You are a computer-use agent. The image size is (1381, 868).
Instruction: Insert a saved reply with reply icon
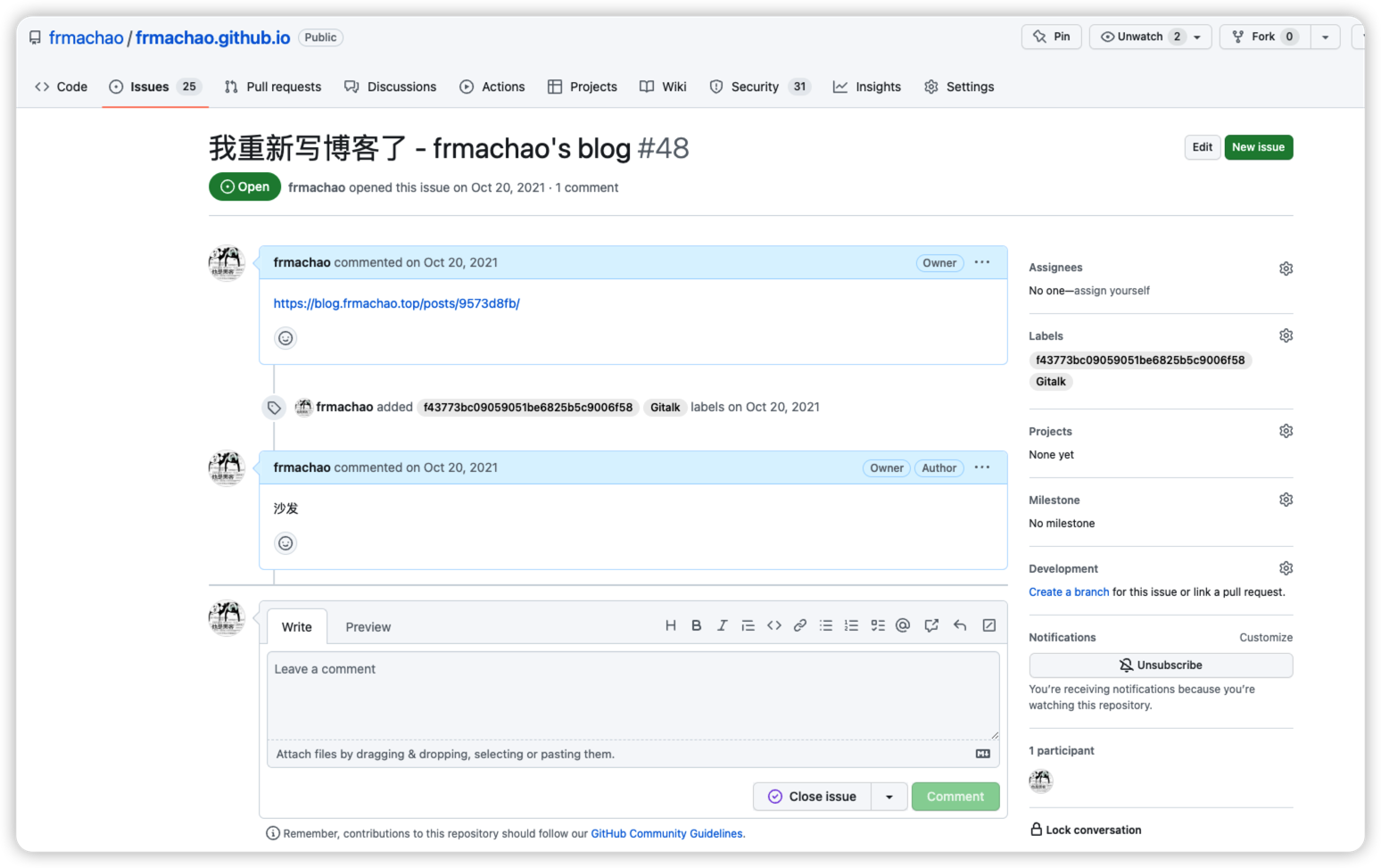click(960, 625)
